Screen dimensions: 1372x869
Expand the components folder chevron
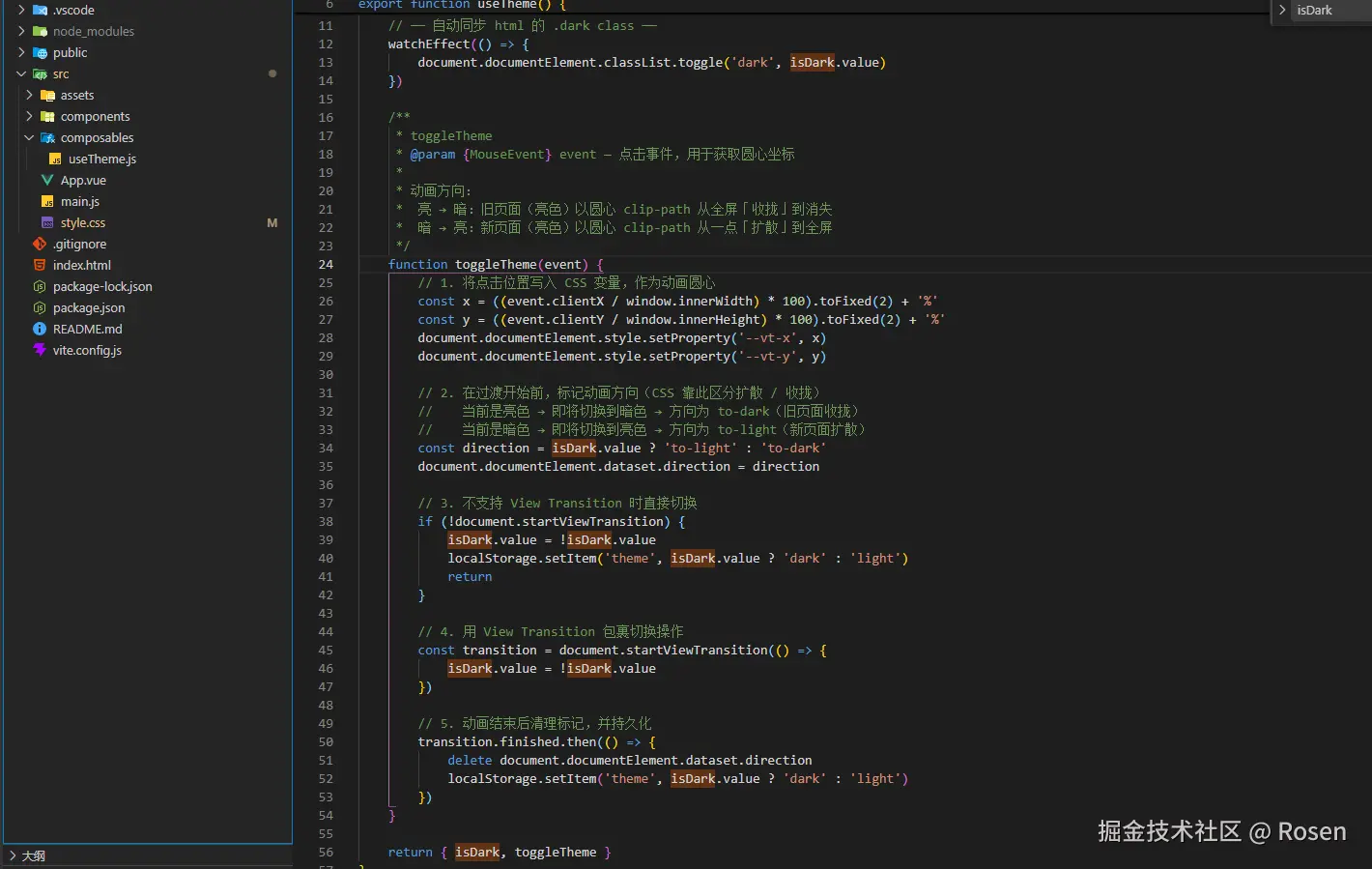(29, 116)
